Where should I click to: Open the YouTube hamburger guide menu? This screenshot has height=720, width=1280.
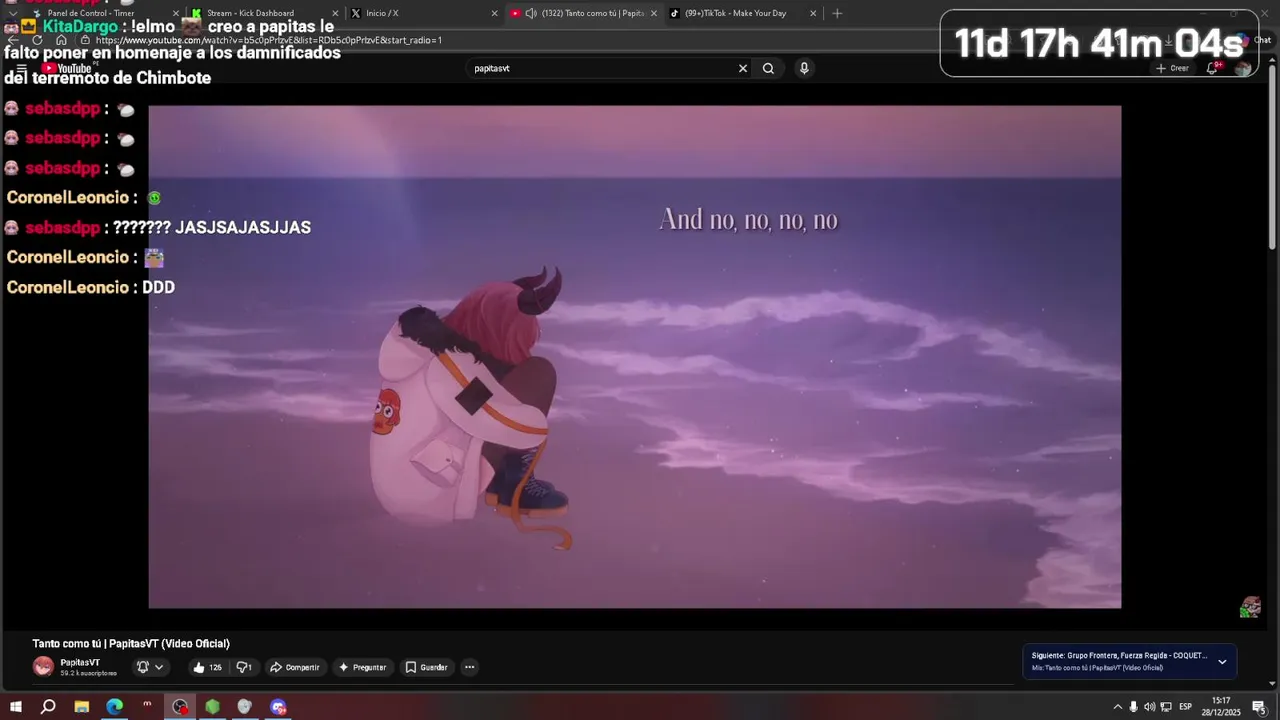[x=21, y=69]
